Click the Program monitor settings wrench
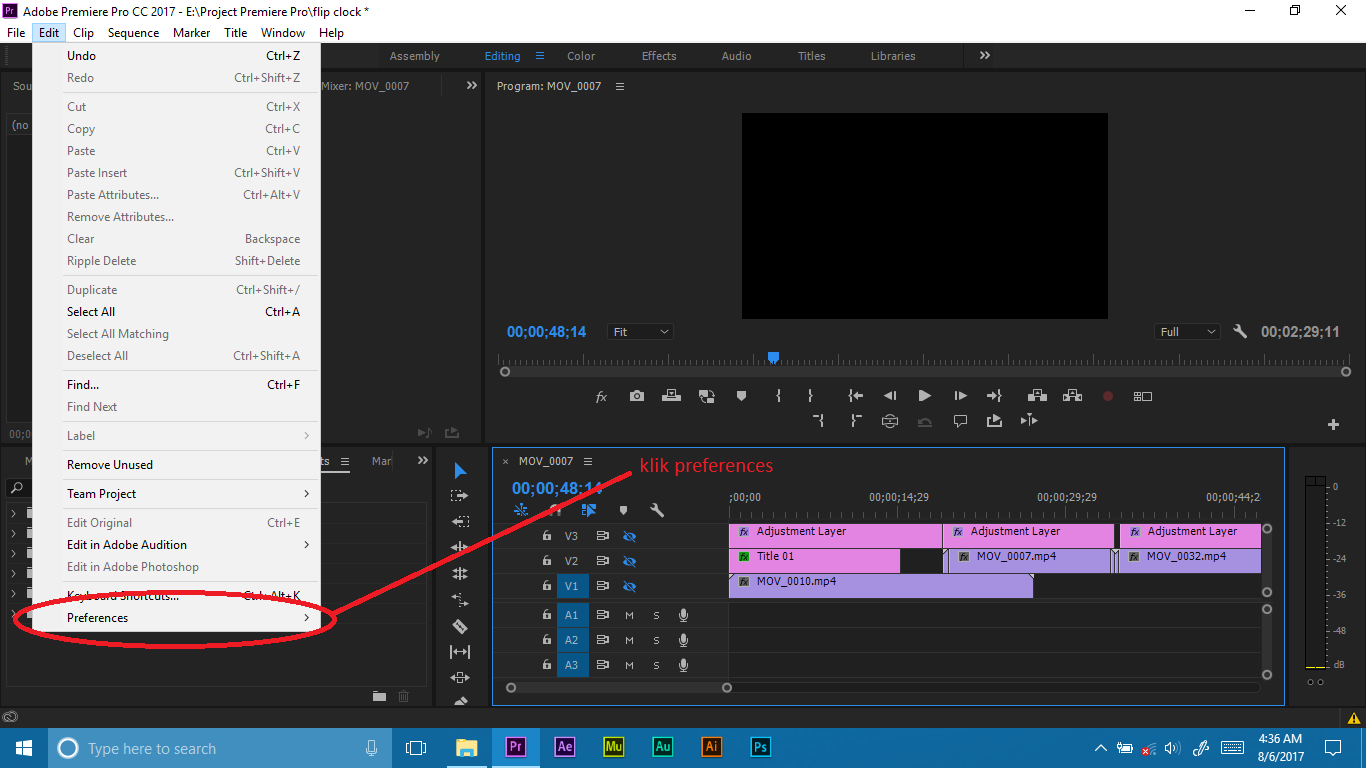The image size is (1366, 768). [1240, 332]
